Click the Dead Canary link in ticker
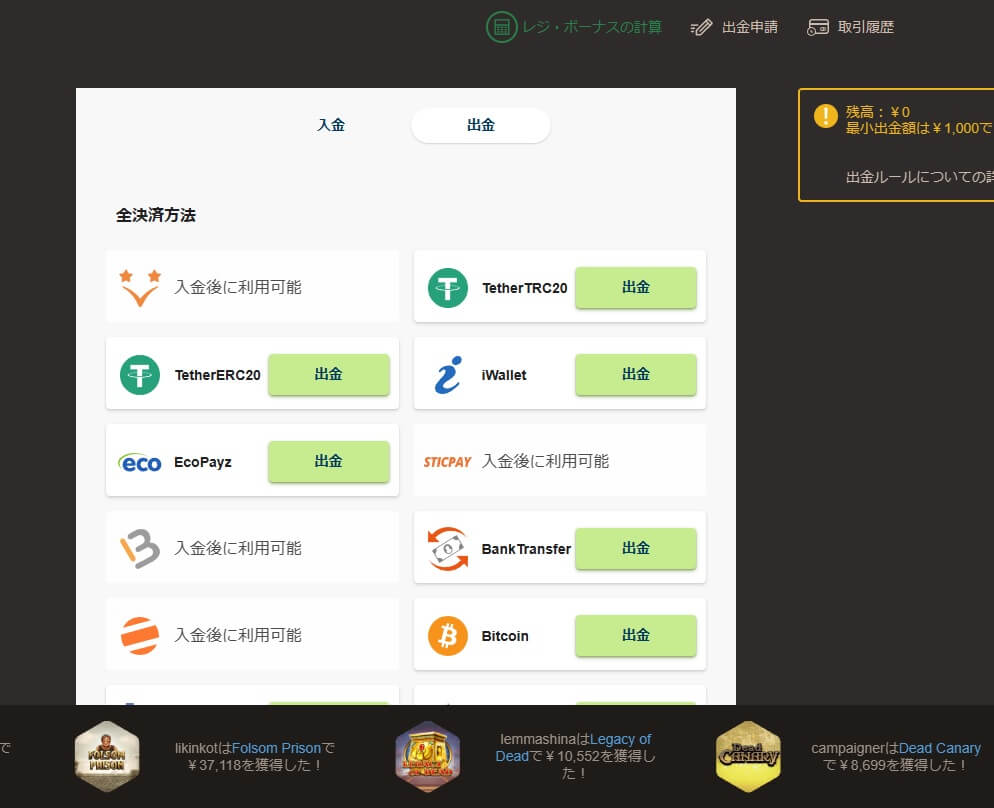Image resolution: width=994 pixels, height=808 pixels. point(939,748)
